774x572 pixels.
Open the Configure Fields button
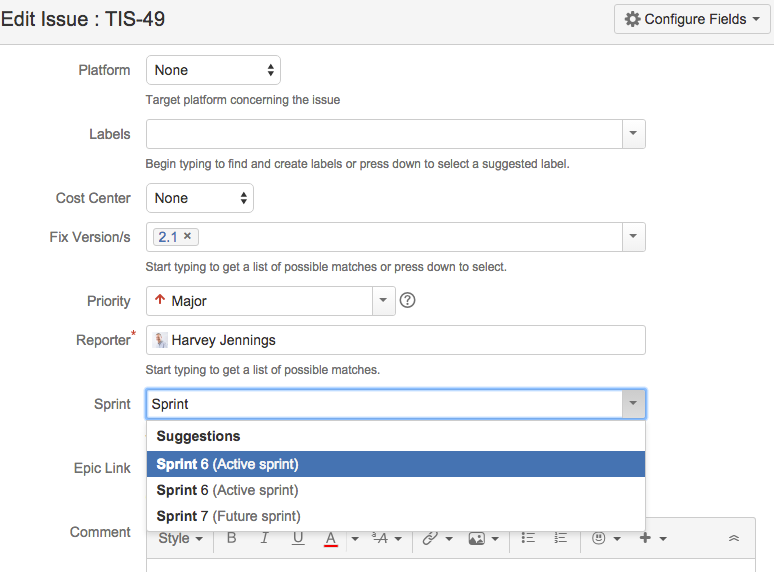point(691,19)
